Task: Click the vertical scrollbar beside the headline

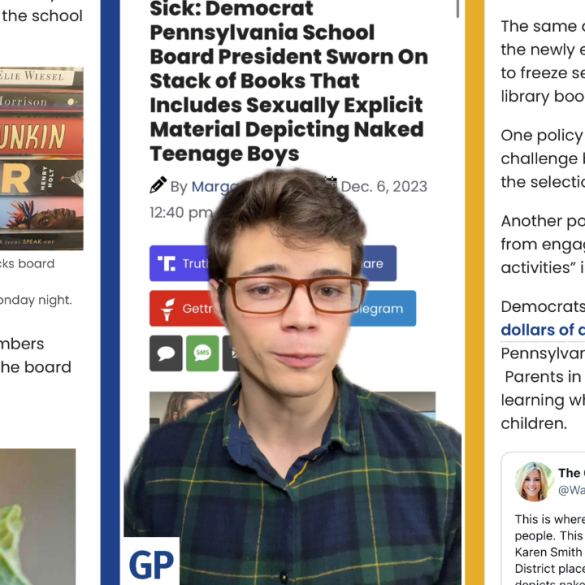Action: (x=458, y=9)
